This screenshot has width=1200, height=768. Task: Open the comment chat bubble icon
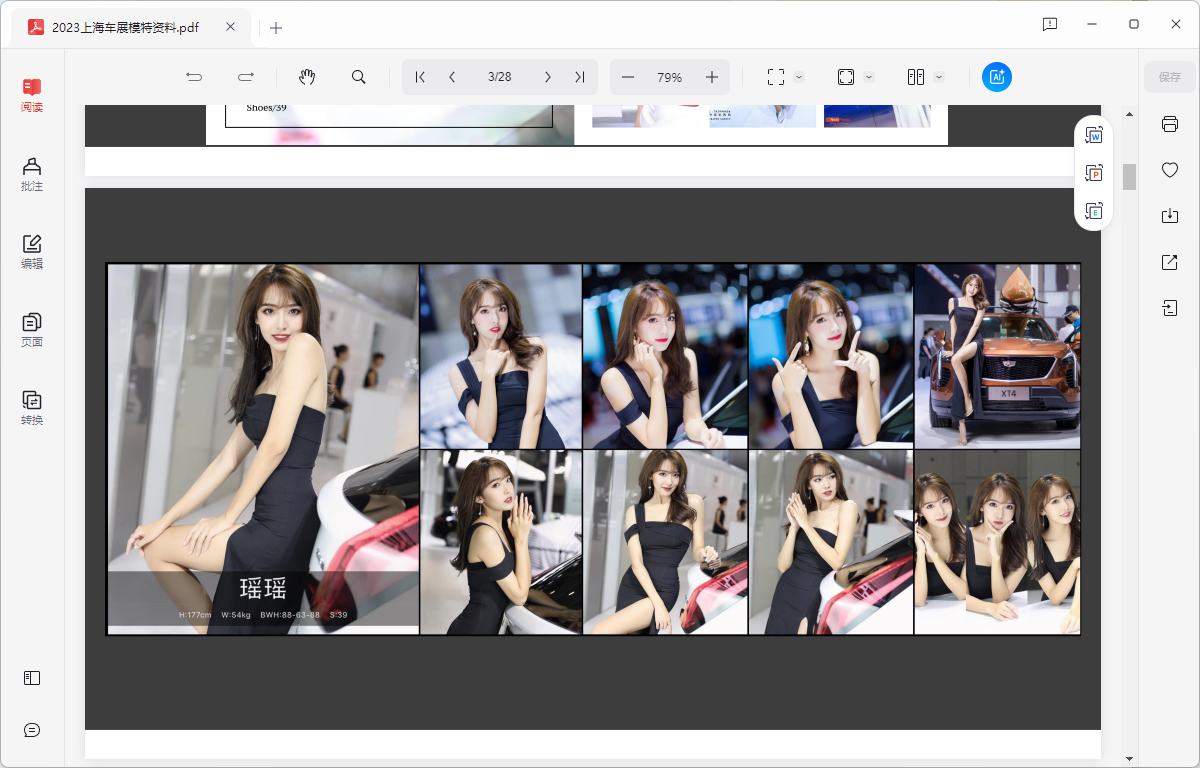32,730
